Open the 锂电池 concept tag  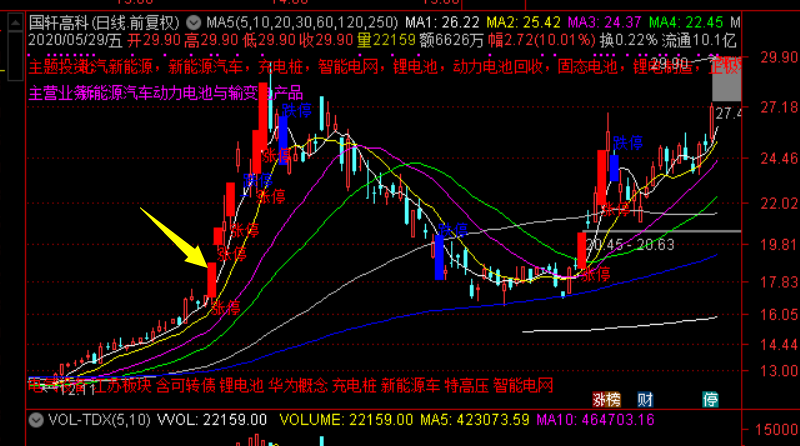pyautogui.click(x=242, y=385)
